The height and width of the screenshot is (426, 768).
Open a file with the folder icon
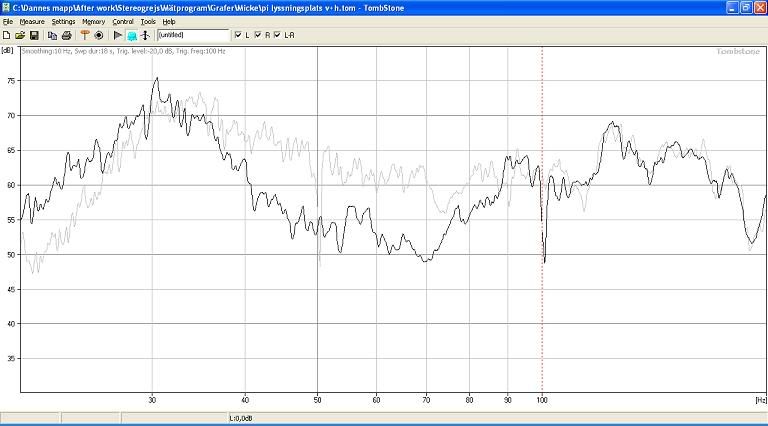[x=20, y=35]
